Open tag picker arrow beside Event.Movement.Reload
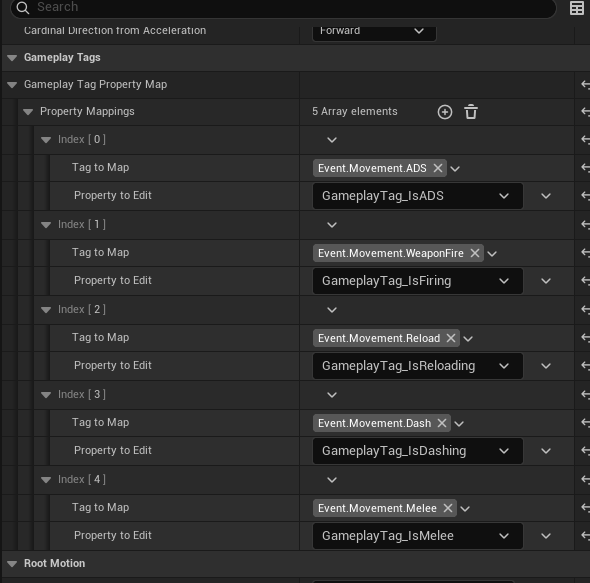 (x=468, y=339)
